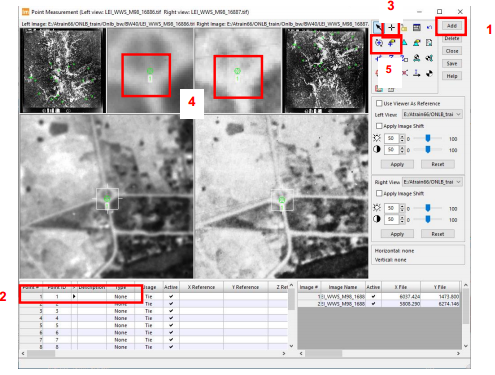Click the X Reference column header
The image size is (495, 375).
click(201, 287)
